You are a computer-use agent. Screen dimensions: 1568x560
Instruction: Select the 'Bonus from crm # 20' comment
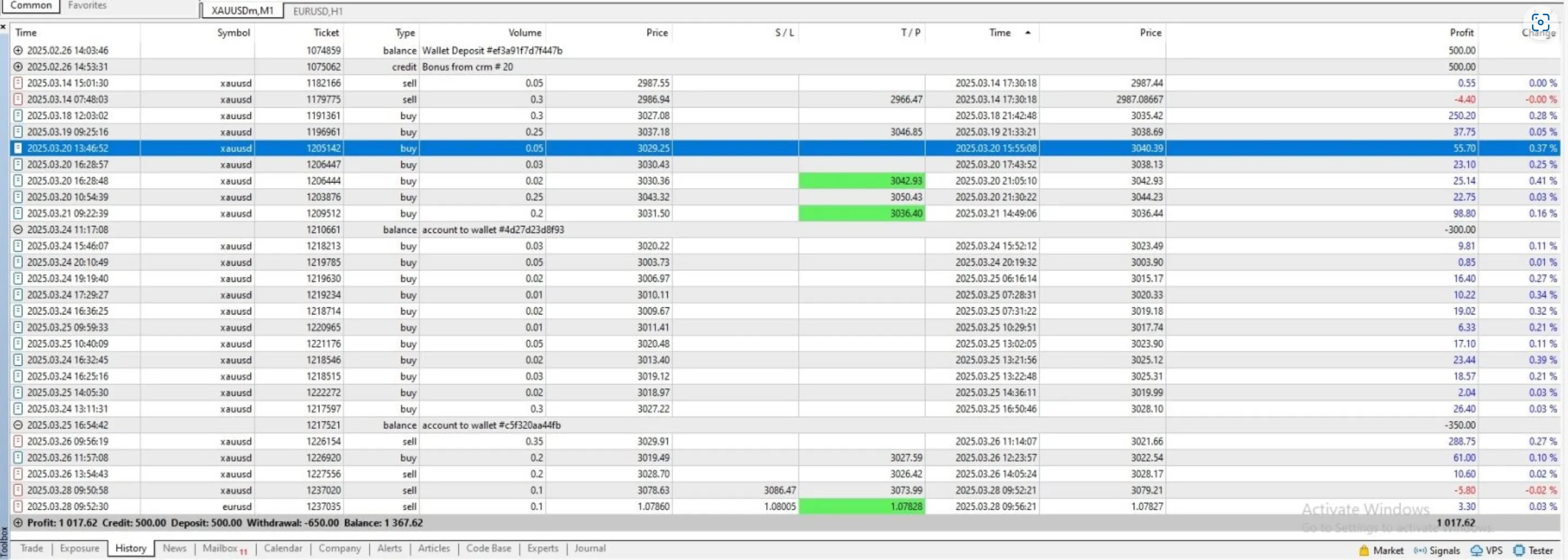coord(468,67)
